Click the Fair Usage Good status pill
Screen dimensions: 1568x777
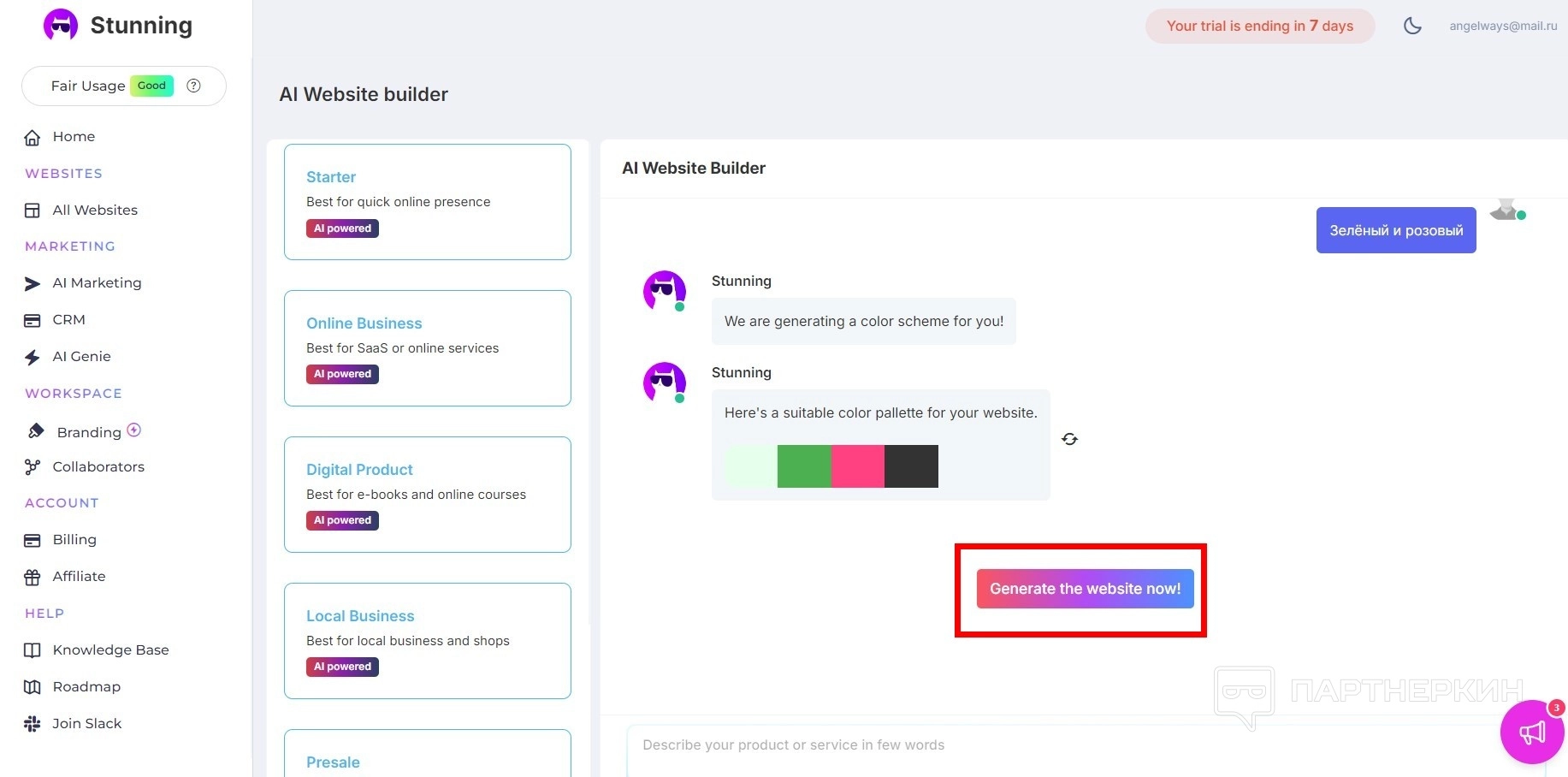151,86
